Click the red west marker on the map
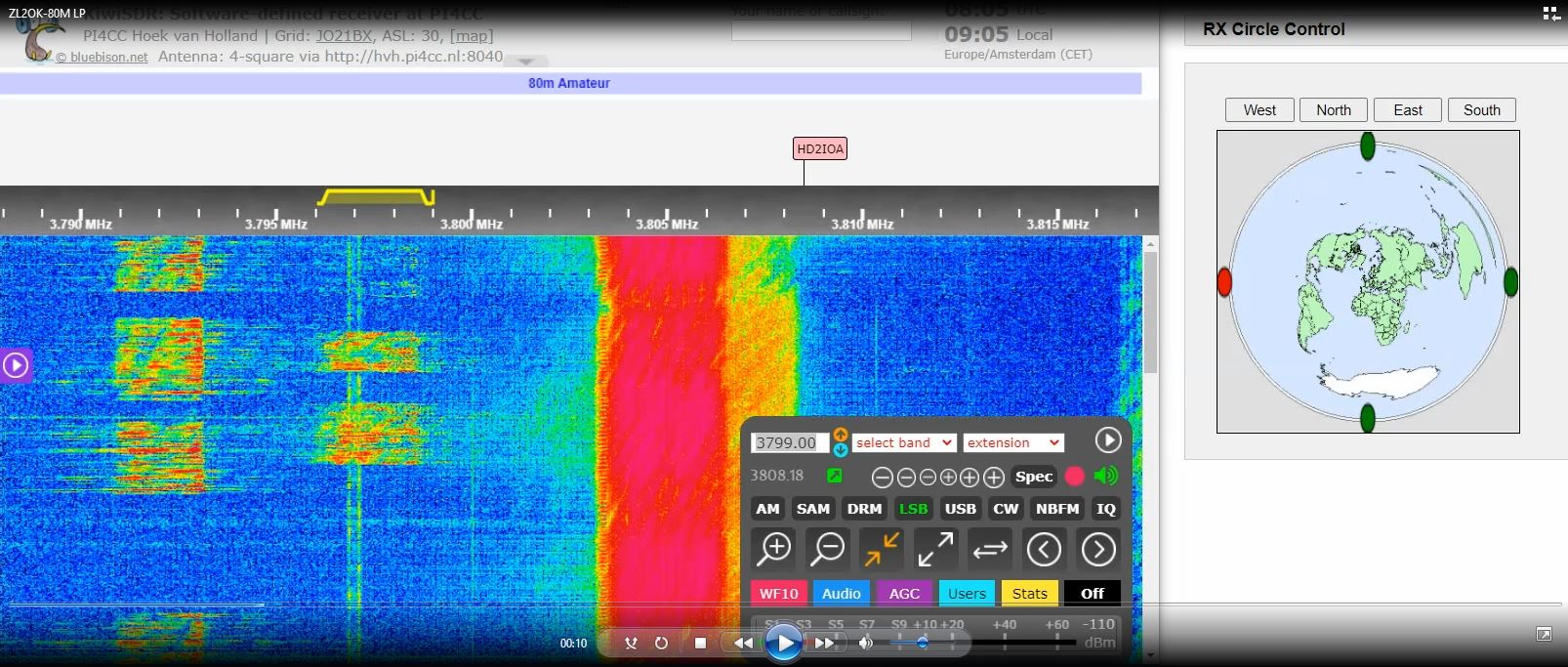 (1224, 282)
